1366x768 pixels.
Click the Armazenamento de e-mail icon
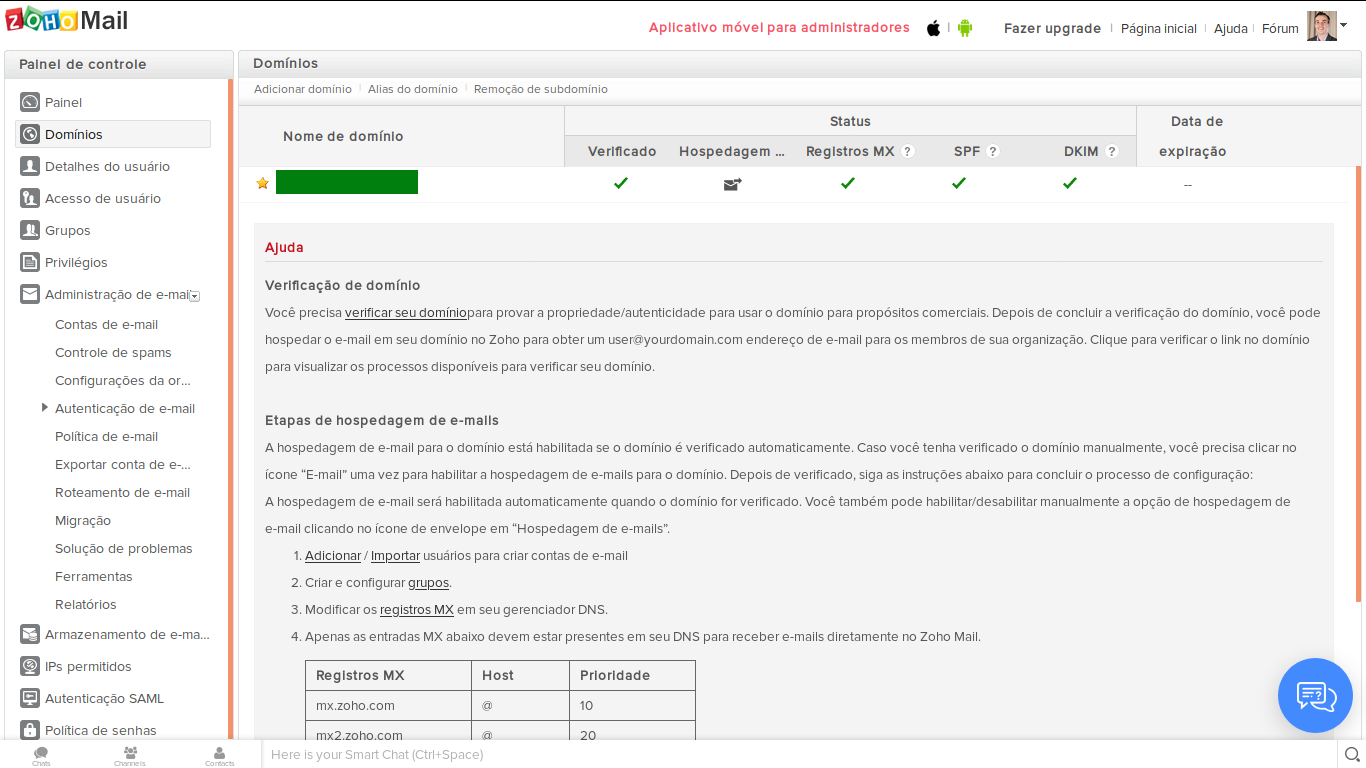pos(30,634)
